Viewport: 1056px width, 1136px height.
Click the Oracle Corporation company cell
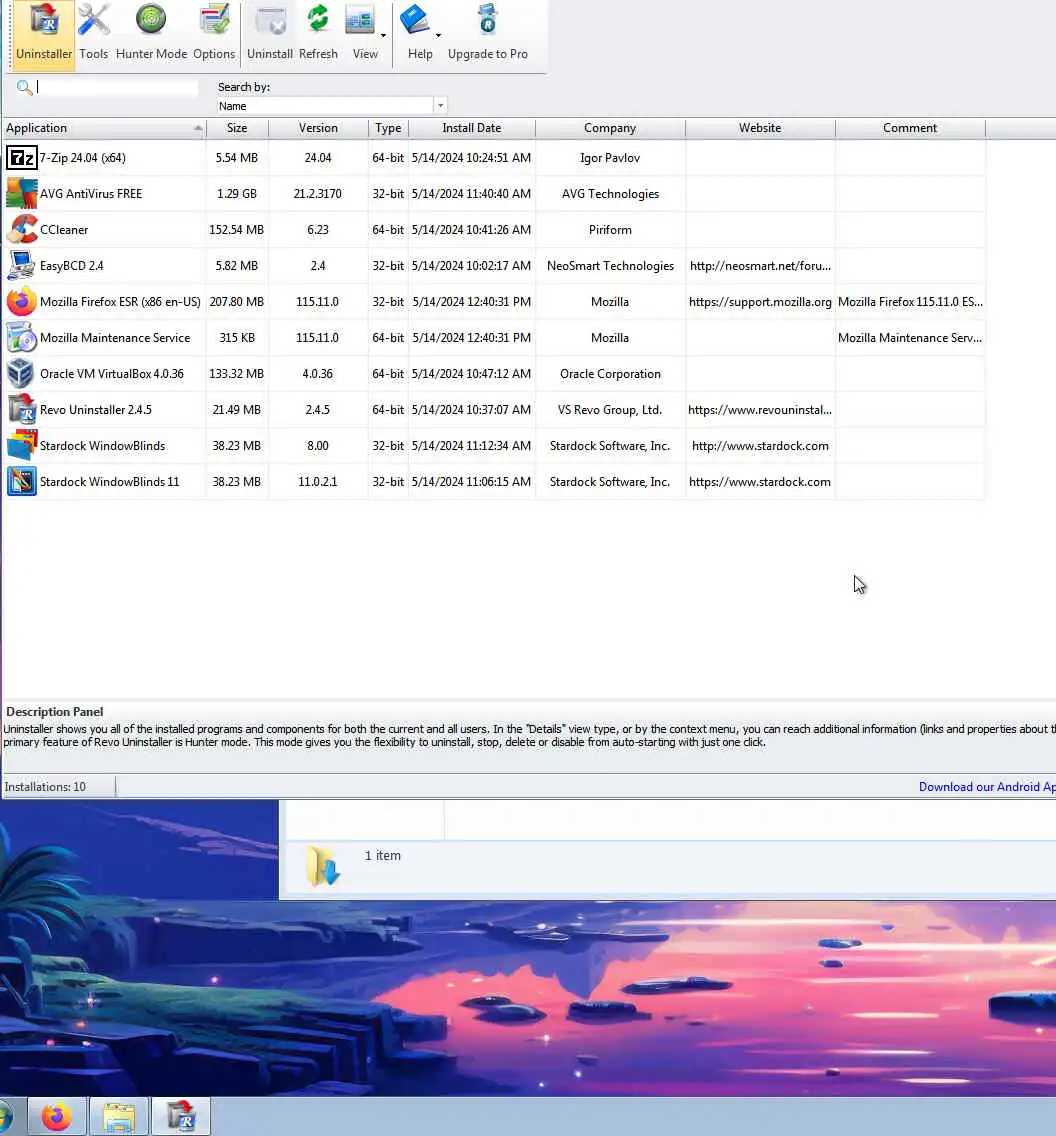[x=610, y=374]
